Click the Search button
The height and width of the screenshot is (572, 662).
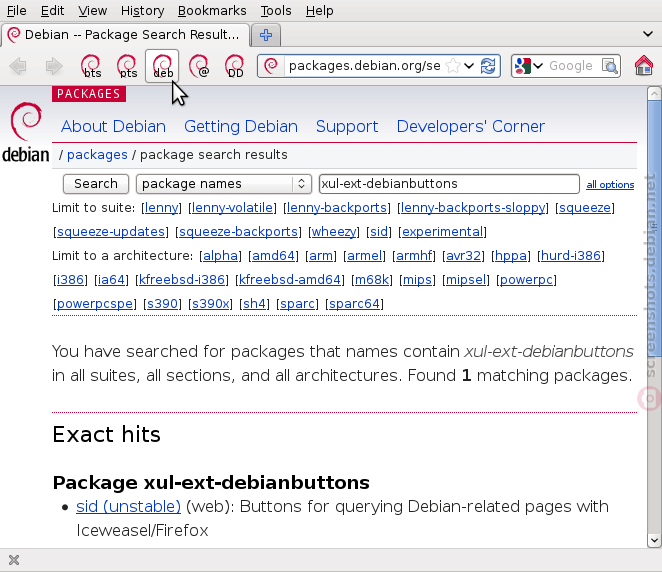(x=96, y=184)
